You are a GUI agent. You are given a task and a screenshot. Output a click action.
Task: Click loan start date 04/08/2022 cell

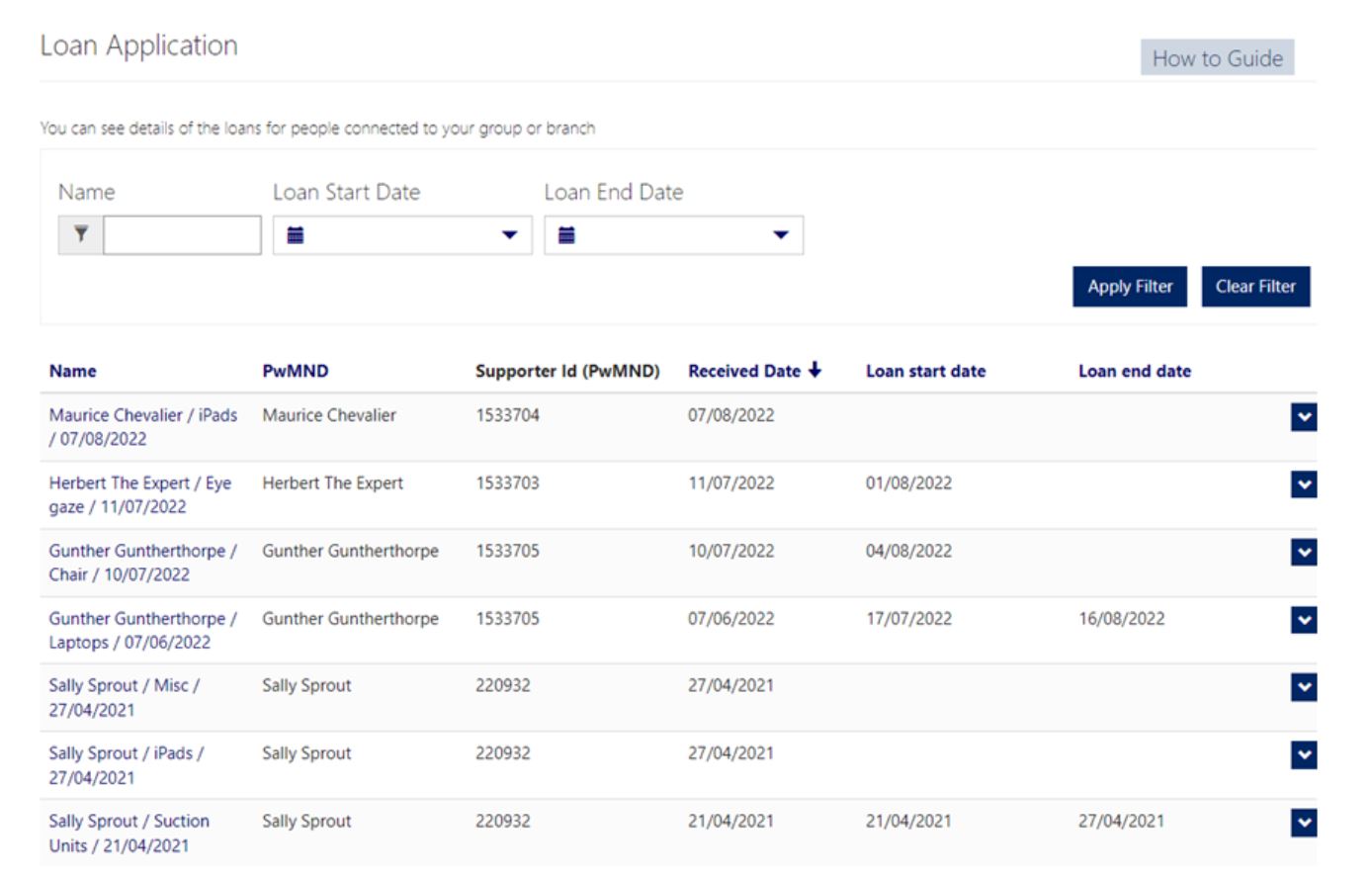click(x=909, y=551)
